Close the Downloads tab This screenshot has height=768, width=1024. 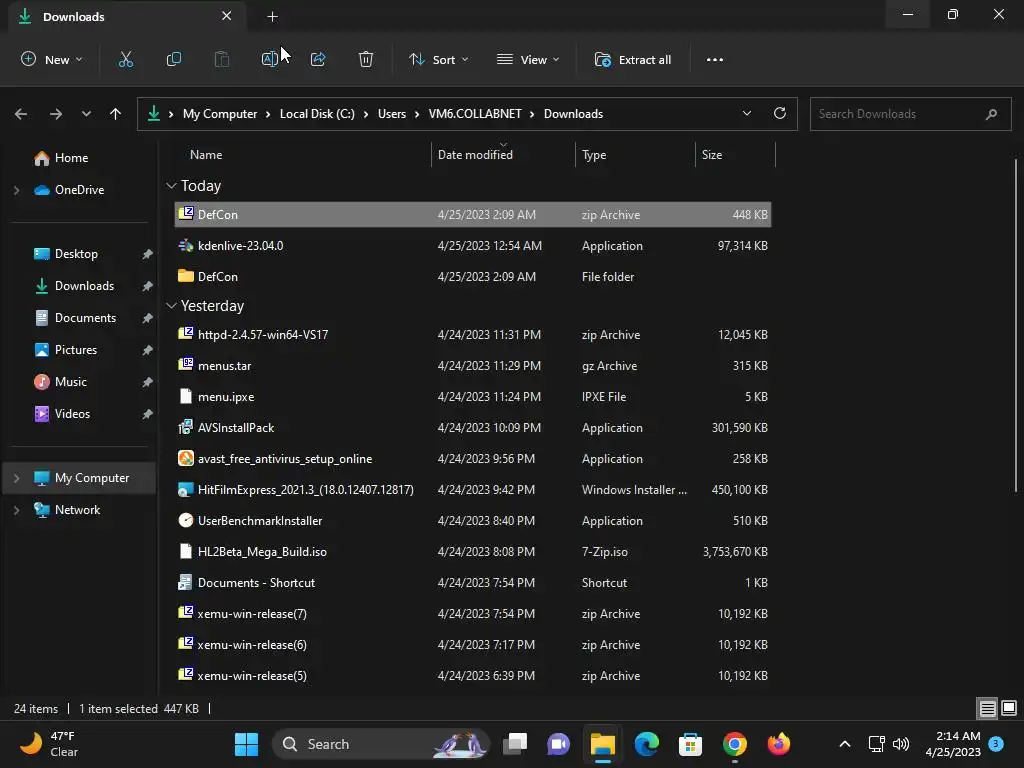(x=227, y=16)
